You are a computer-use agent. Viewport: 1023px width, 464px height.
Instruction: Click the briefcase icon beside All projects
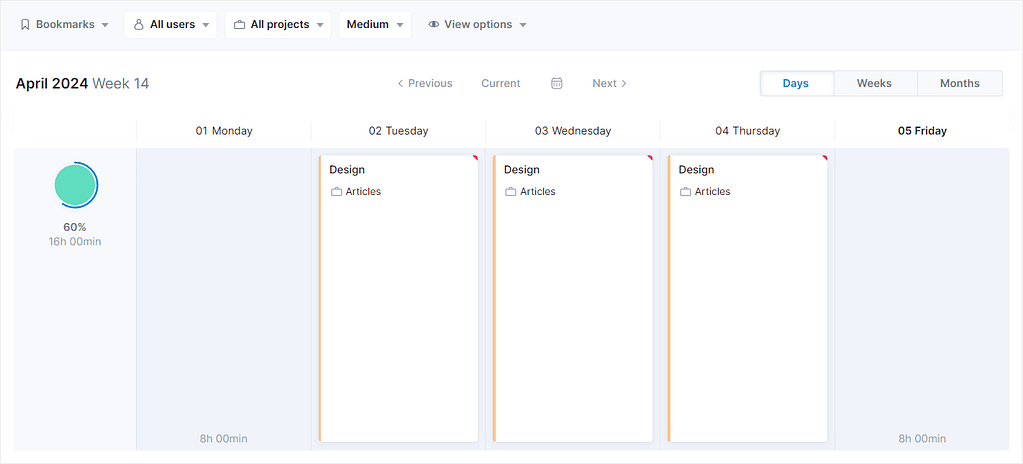[x=239, y=25]
